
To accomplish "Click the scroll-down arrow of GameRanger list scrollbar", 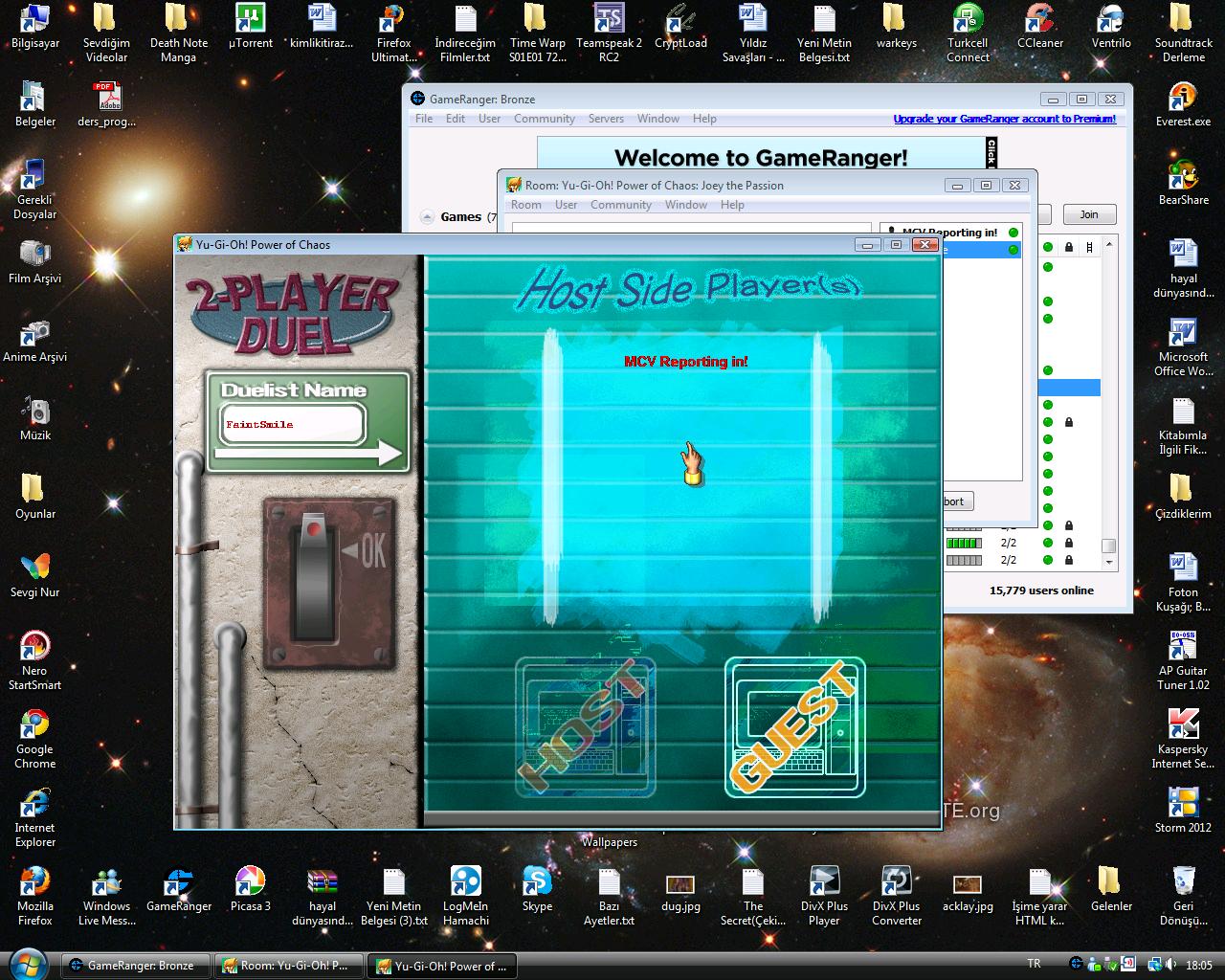I will point(1108,562).
